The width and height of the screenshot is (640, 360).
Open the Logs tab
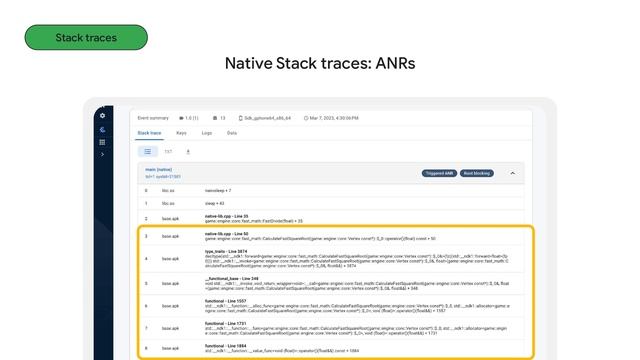(x=207, y=133)
